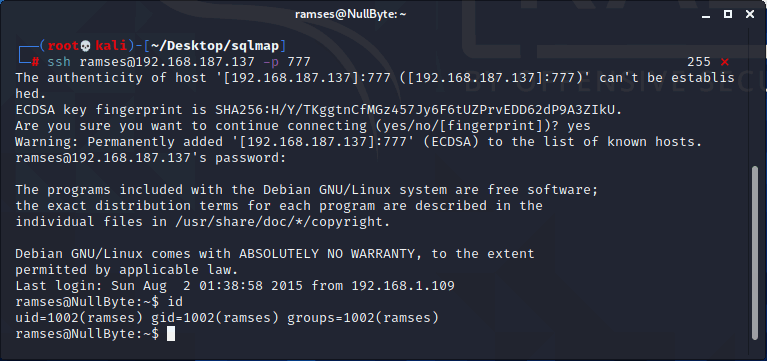The width and height of the screenshot is (767, 361).
Task: Click the 'Last login: Sun Aug 2' line
Action: (x=235, y=286)
